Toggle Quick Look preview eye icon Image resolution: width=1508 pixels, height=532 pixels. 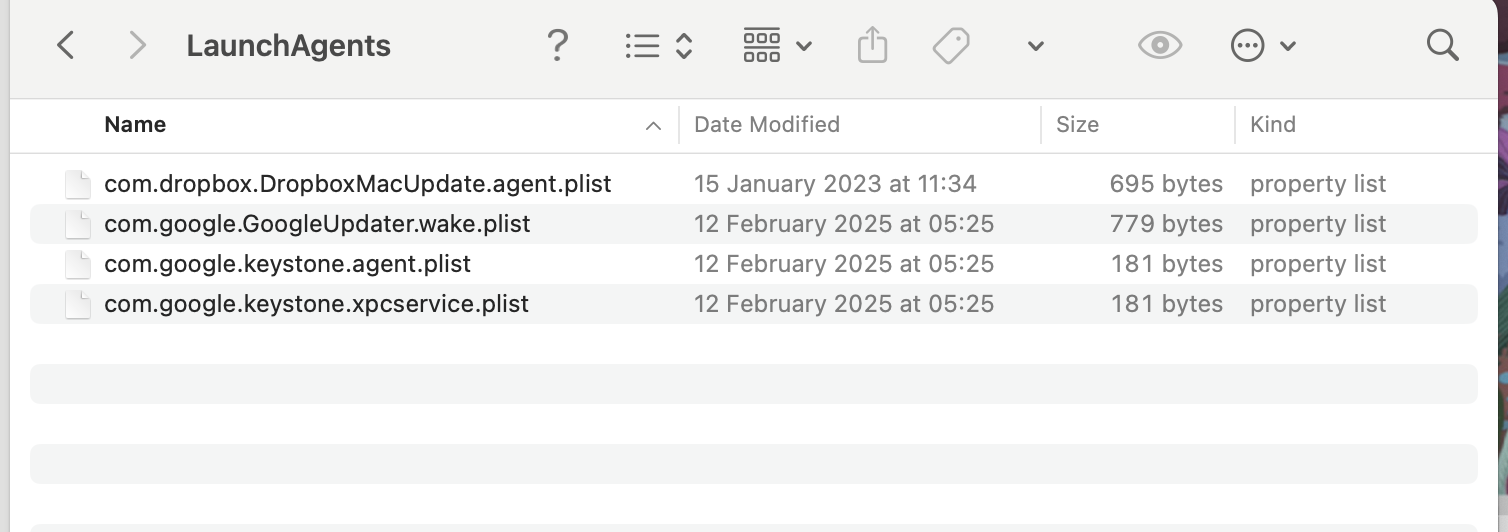1160,45
